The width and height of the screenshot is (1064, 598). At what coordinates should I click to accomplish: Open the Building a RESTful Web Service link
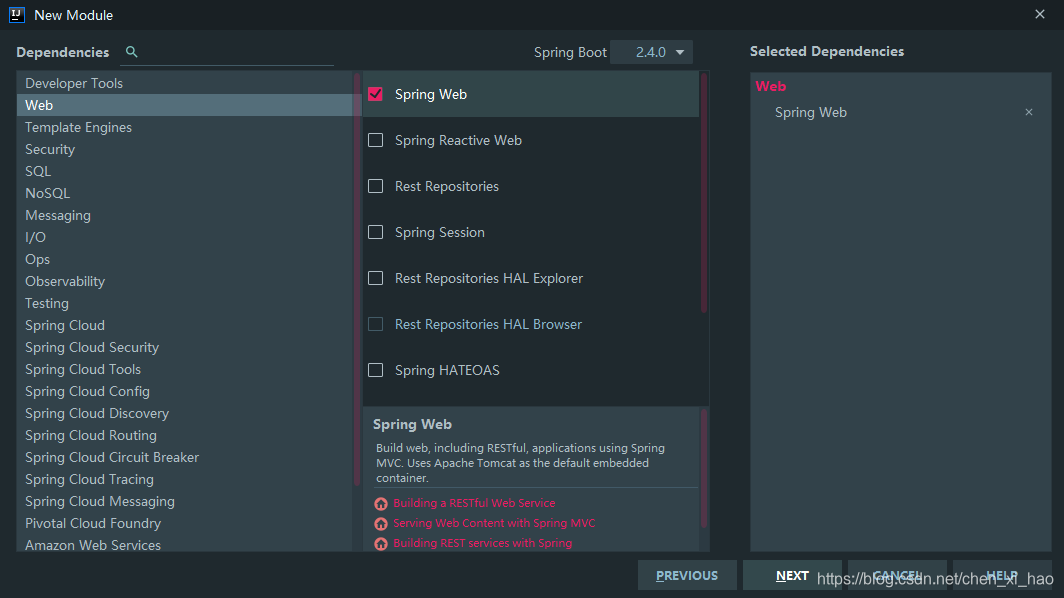(474, 503)
